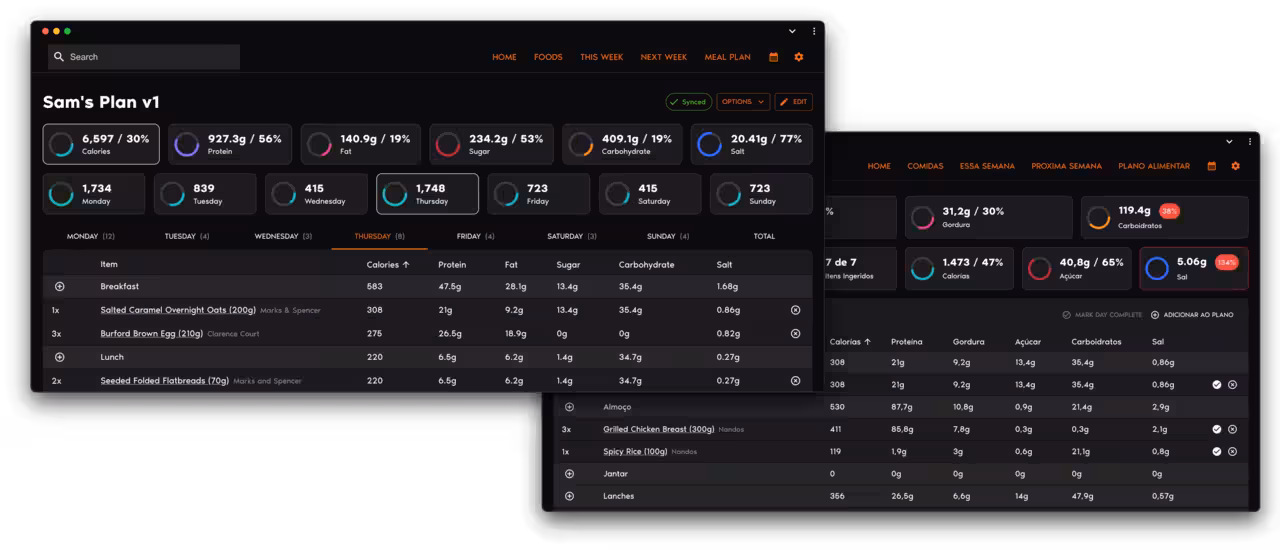Click the Sal progress ring, 5.06g
The height and width of the screenshot is (550, 1280).
point(1157,268)
